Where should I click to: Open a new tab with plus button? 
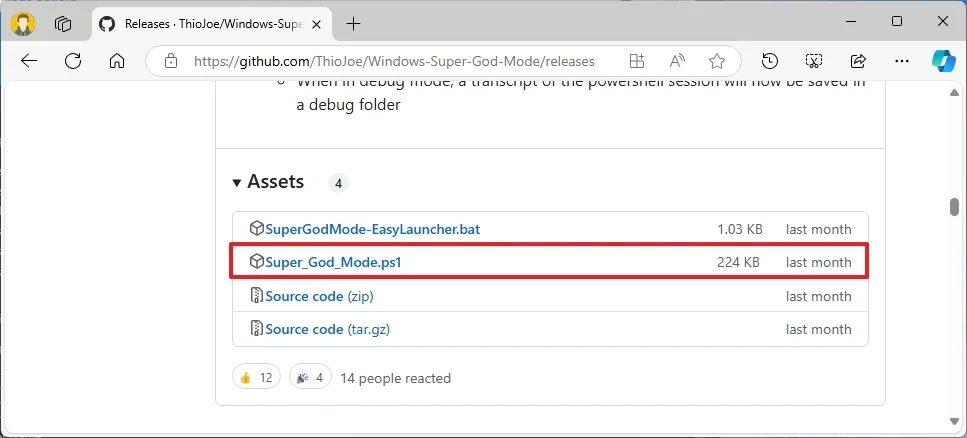[353, 24]
